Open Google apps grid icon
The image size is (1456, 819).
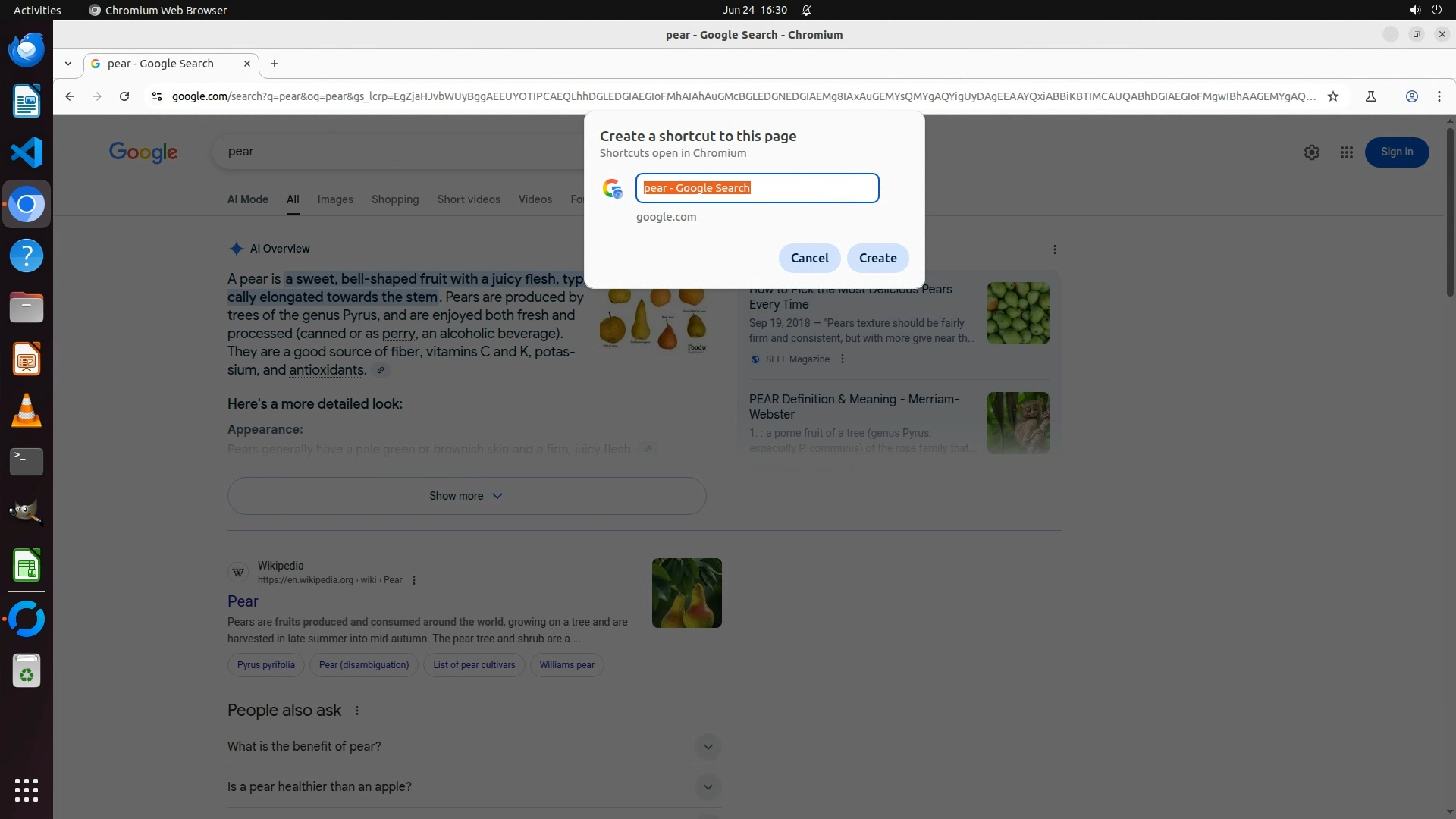[1346, 152]
